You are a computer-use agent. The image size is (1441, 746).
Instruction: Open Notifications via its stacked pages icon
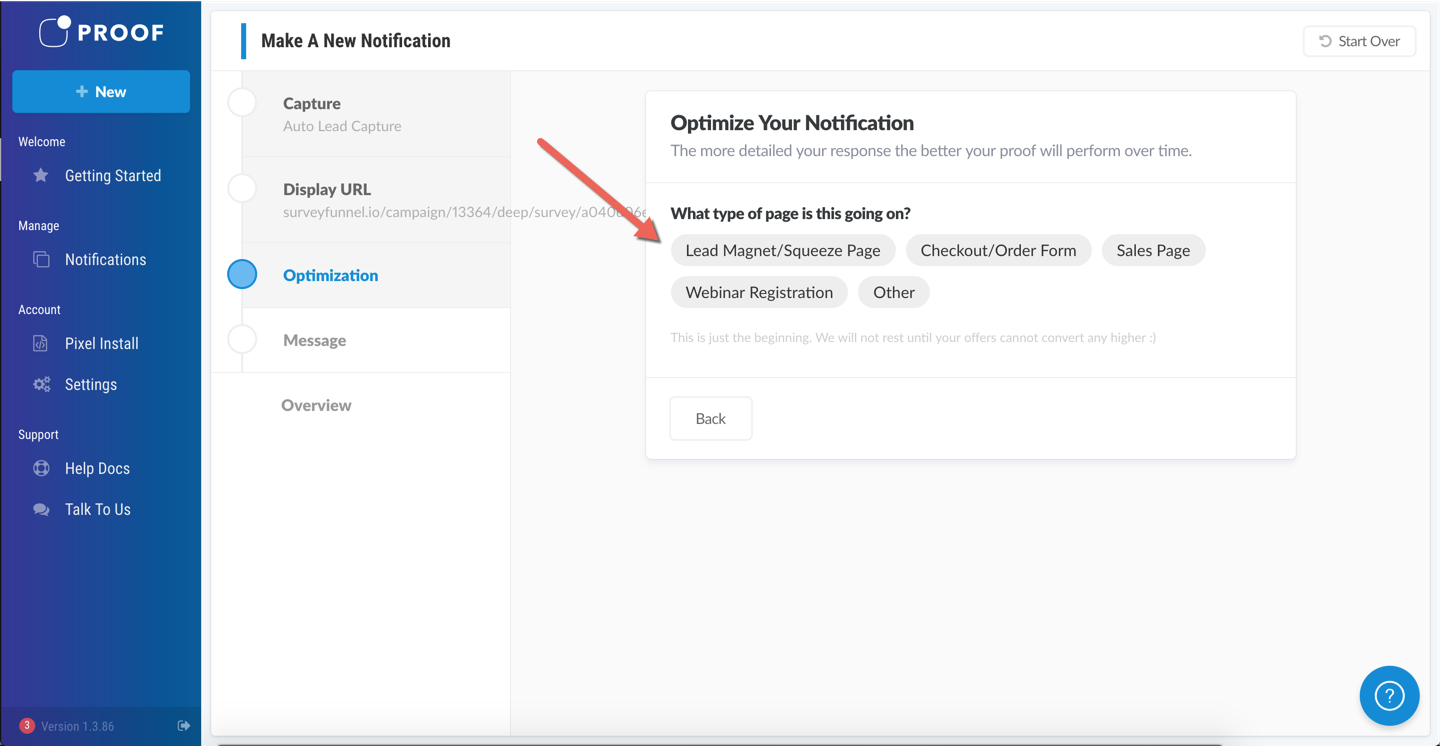pos(41,260)
